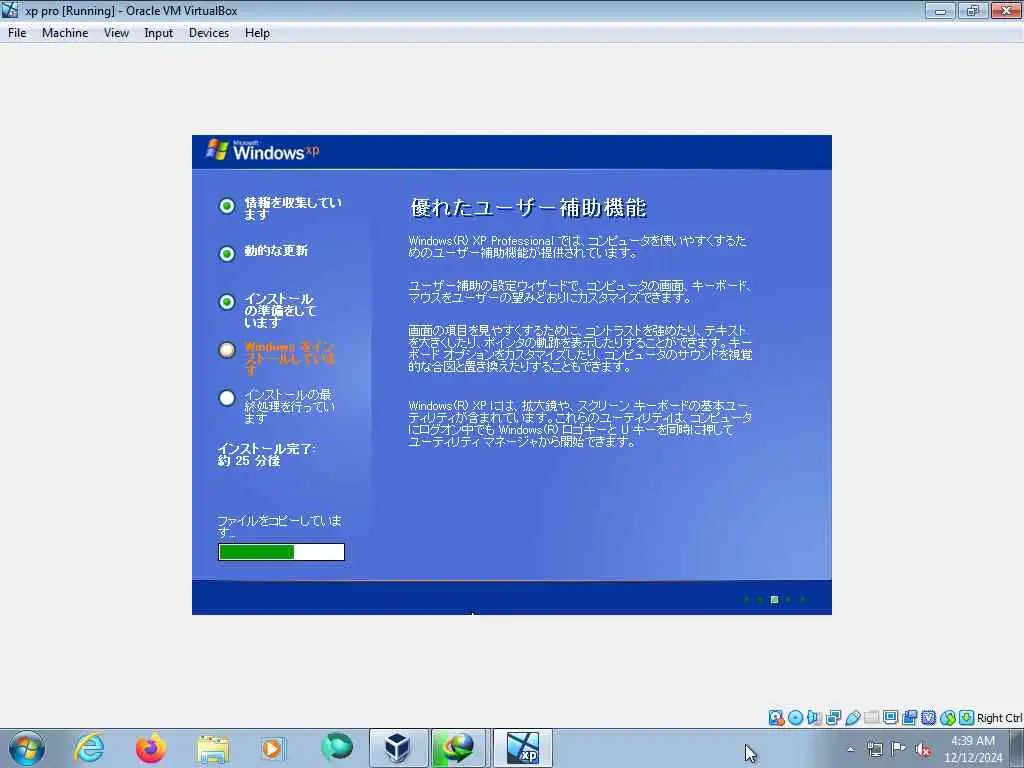The width and height of the screenshot is (1024, 768).
Task: Click the display settings indicator icon
Action: click(890, 718)
